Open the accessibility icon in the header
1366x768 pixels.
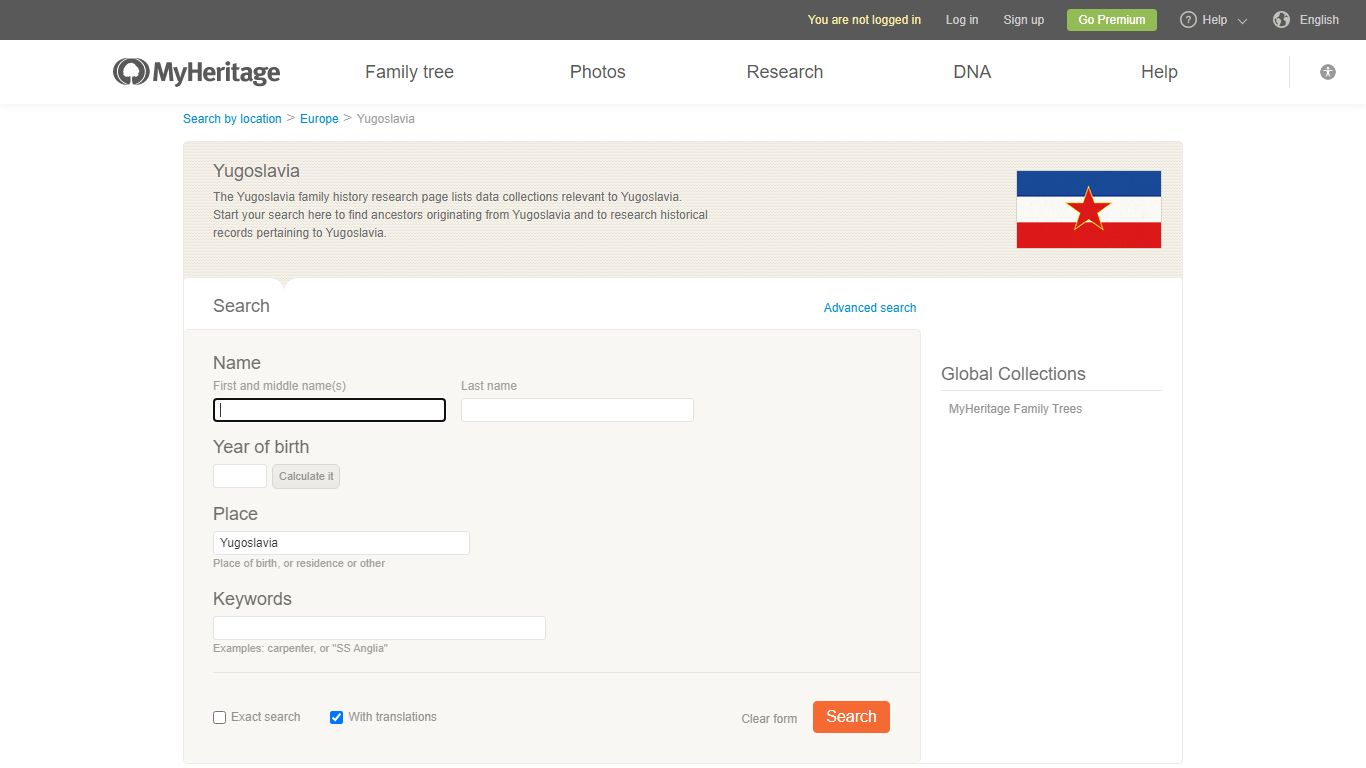[1328, 72]
